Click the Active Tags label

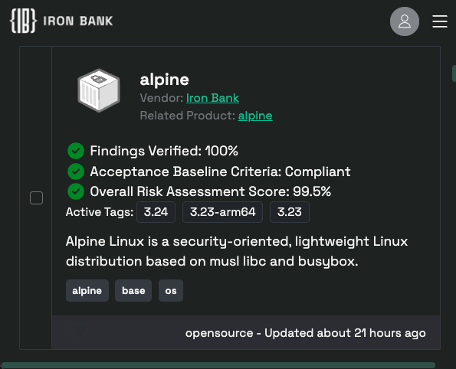click(99, 212)
